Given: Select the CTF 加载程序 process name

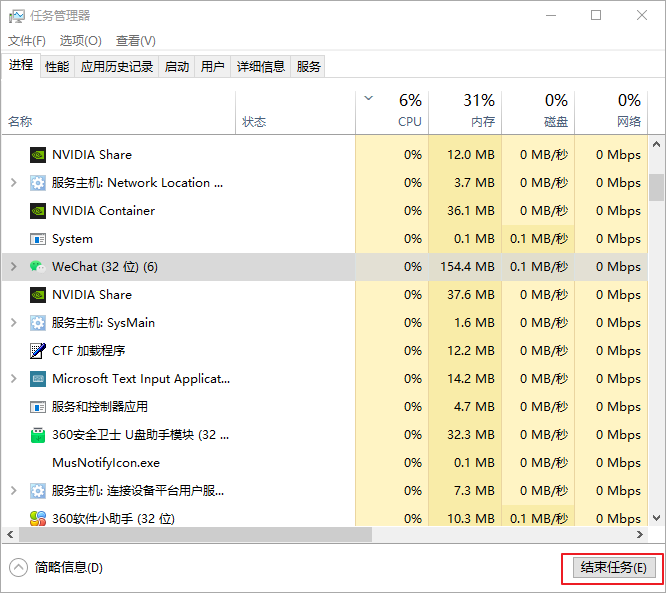Looking at the screenshot, I should [88, 351].
